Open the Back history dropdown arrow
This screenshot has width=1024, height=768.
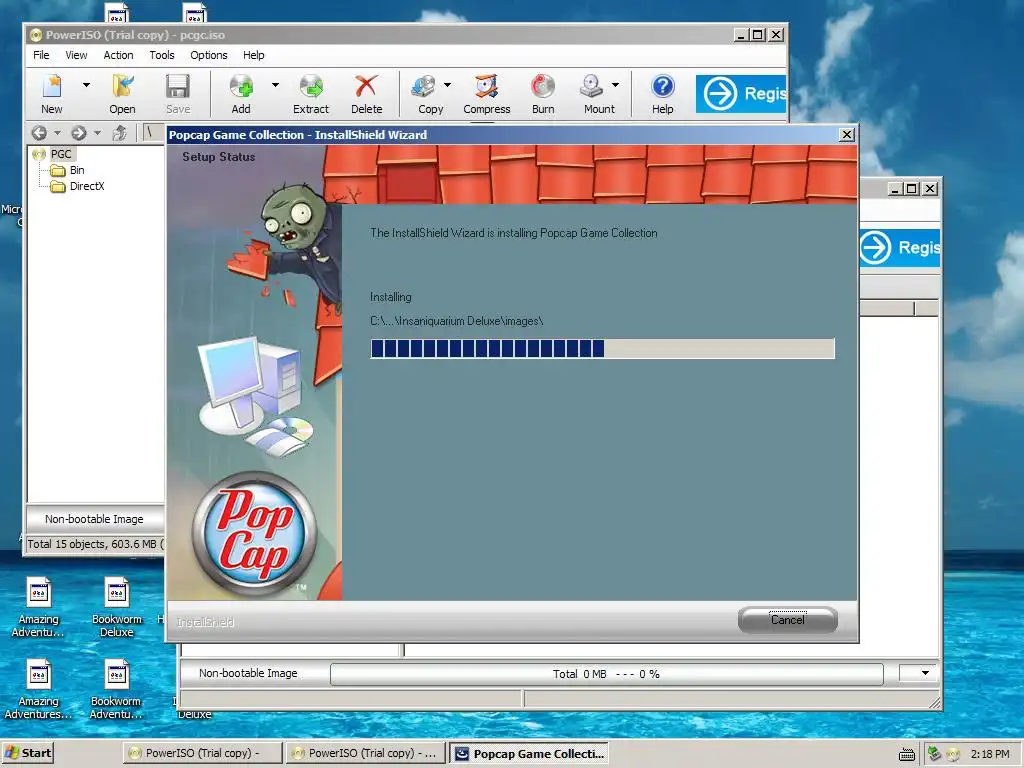pyautogui.click(x=57, y=133)
